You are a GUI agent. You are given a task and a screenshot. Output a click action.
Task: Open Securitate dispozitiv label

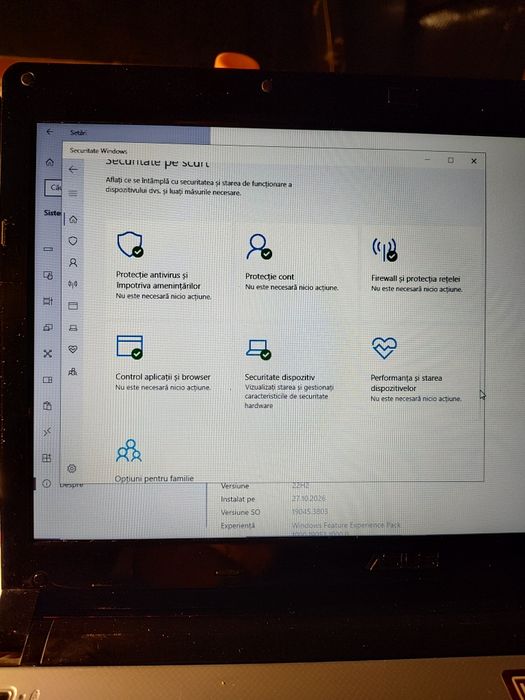click(x=279, y=378)
